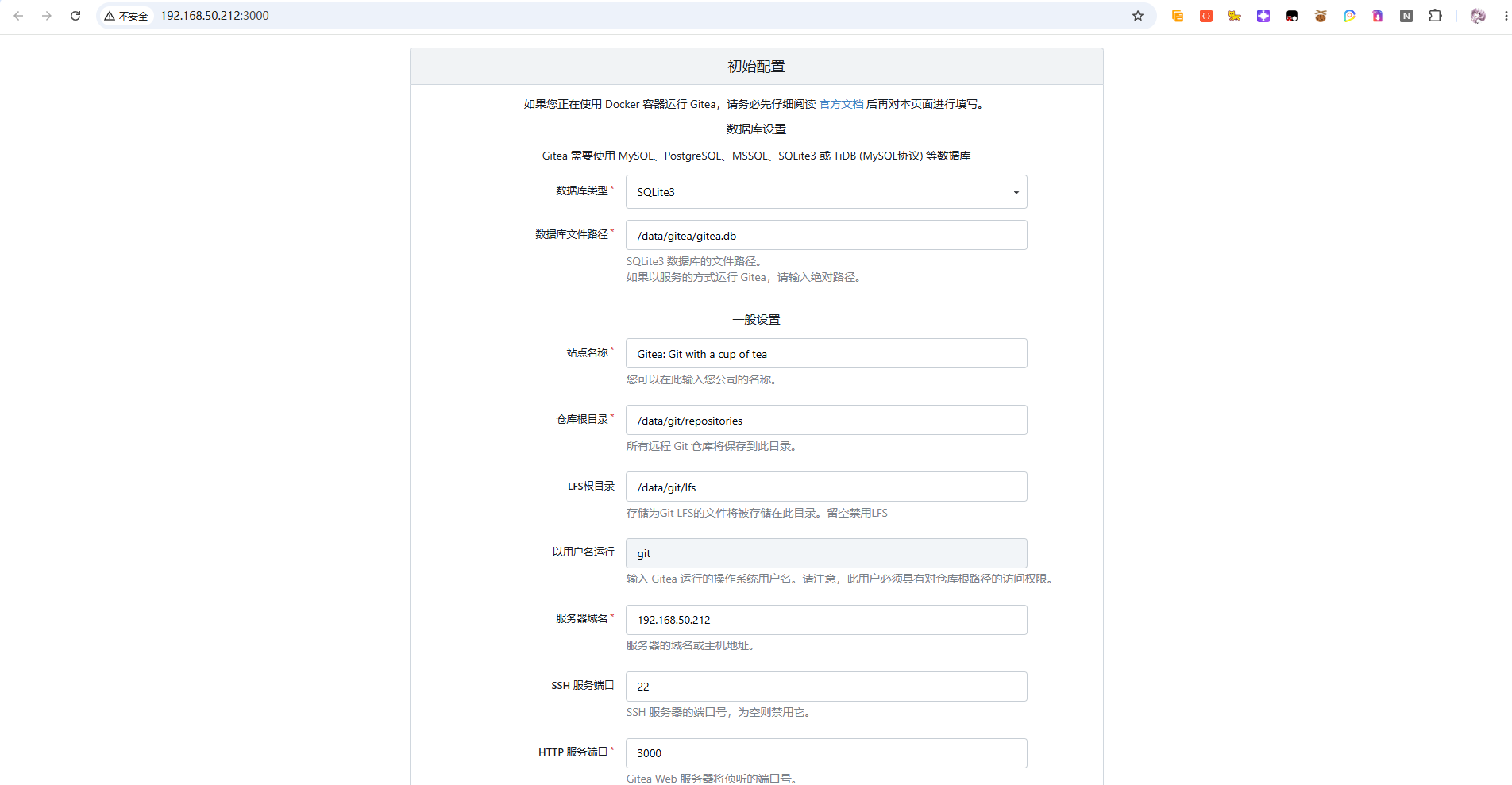Open the purple crosshair extension
This screenshot has width=1512, height=785.
(x=1263, y=16)
